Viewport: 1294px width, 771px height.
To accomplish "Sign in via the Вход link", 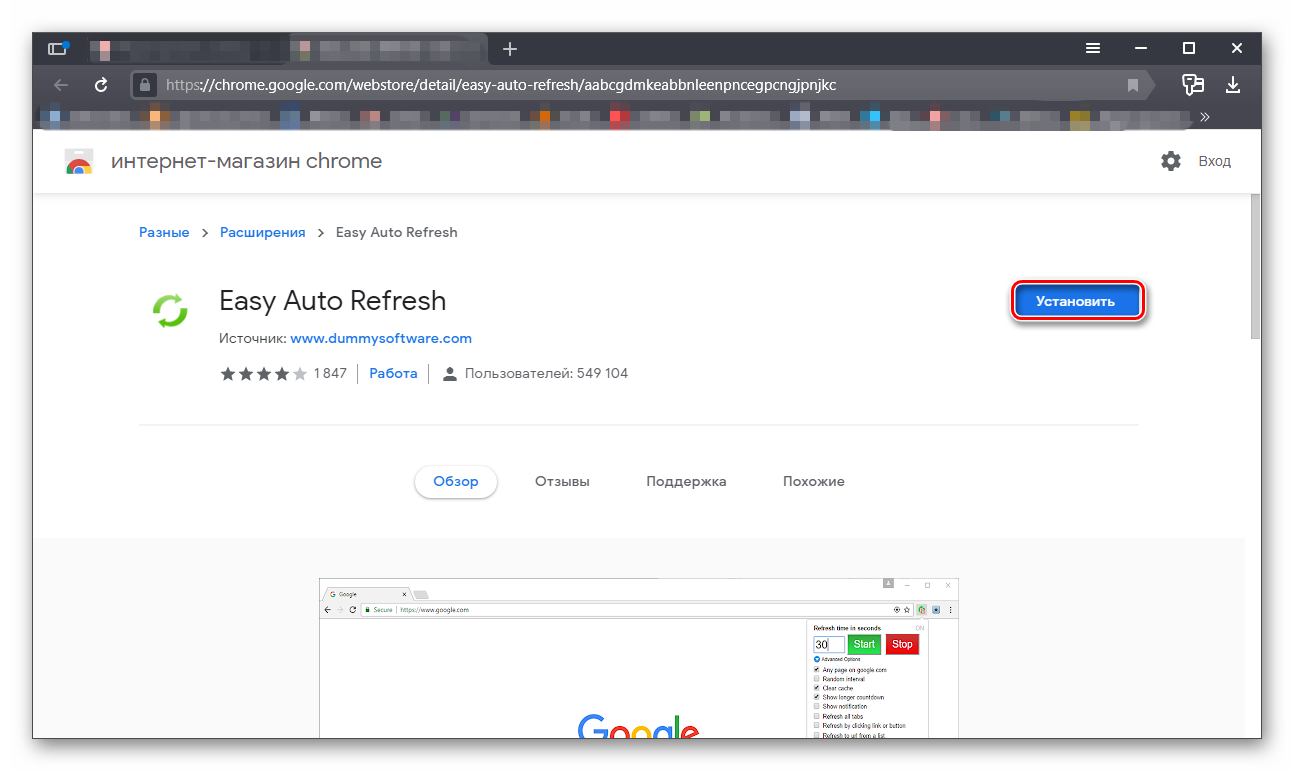I will [1215, 161].
